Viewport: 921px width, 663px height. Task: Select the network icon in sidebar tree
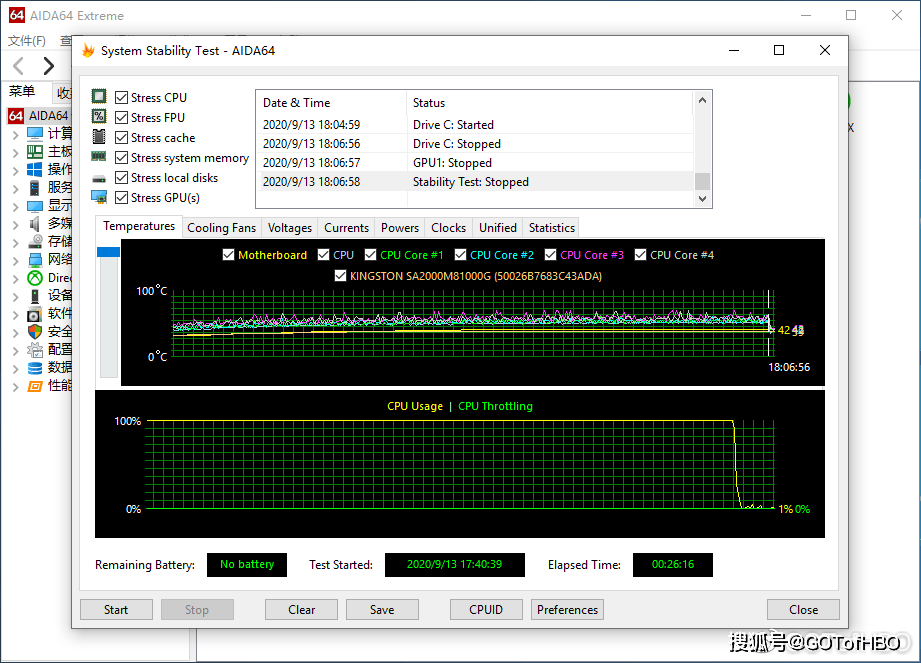coord(35,260)
